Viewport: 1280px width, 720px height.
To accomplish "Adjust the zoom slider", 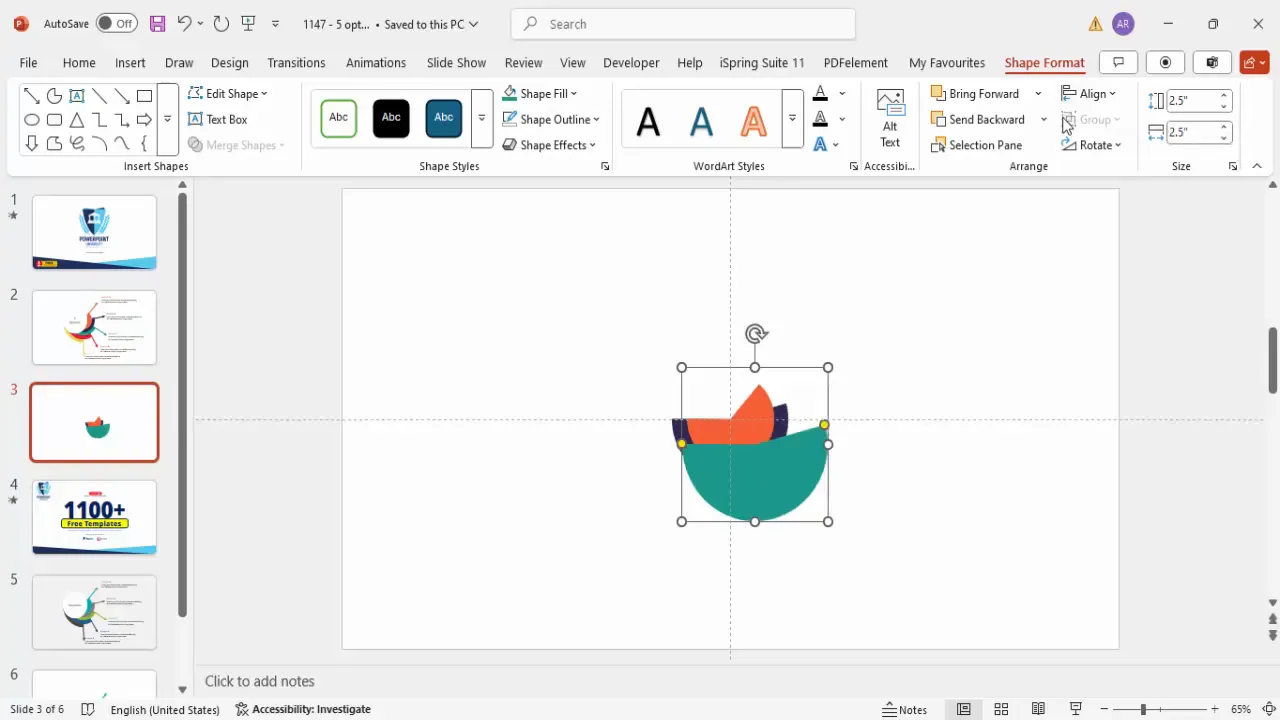I will (1144, 709).
